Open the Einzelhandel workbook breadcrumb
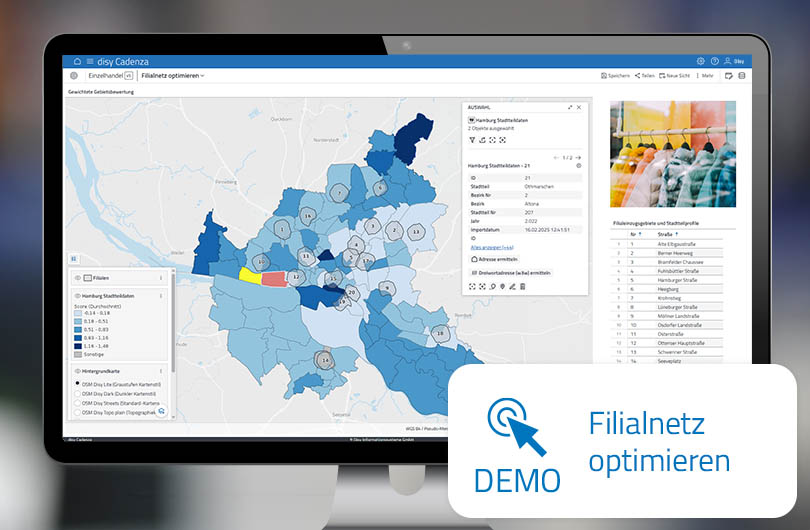The height and width of the screenshot is (530, 810). pos(105,75)
